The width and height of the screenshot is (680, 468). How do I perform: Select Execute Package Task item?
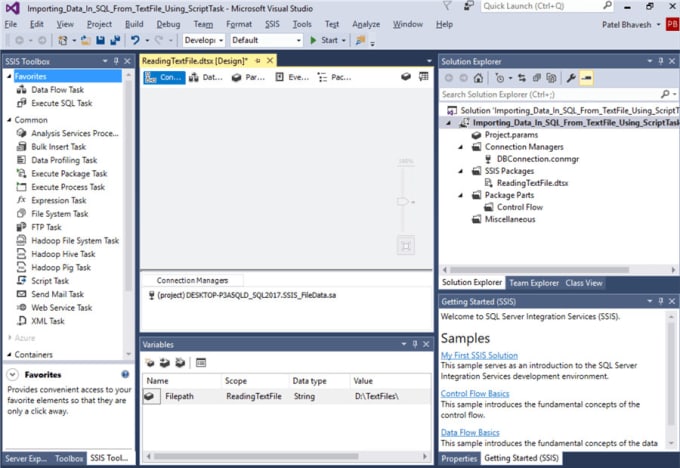coord(69,173)
